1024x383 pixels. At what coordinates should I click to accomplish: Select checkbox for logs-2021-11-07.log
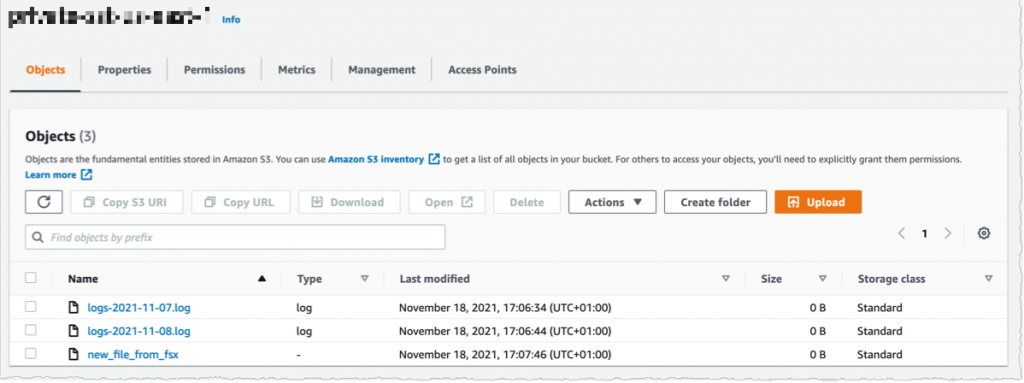(31, 307)
